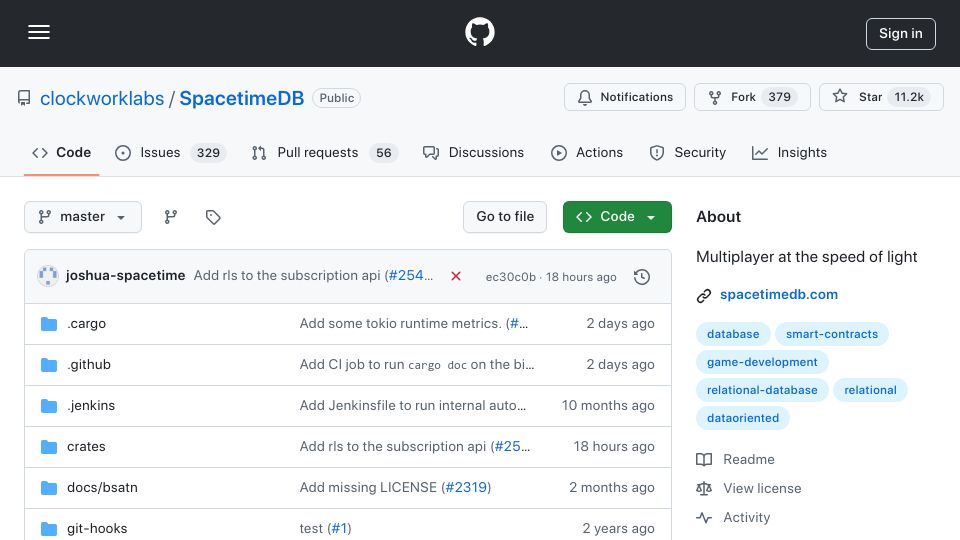Open the .github folder

coord(89,365)
